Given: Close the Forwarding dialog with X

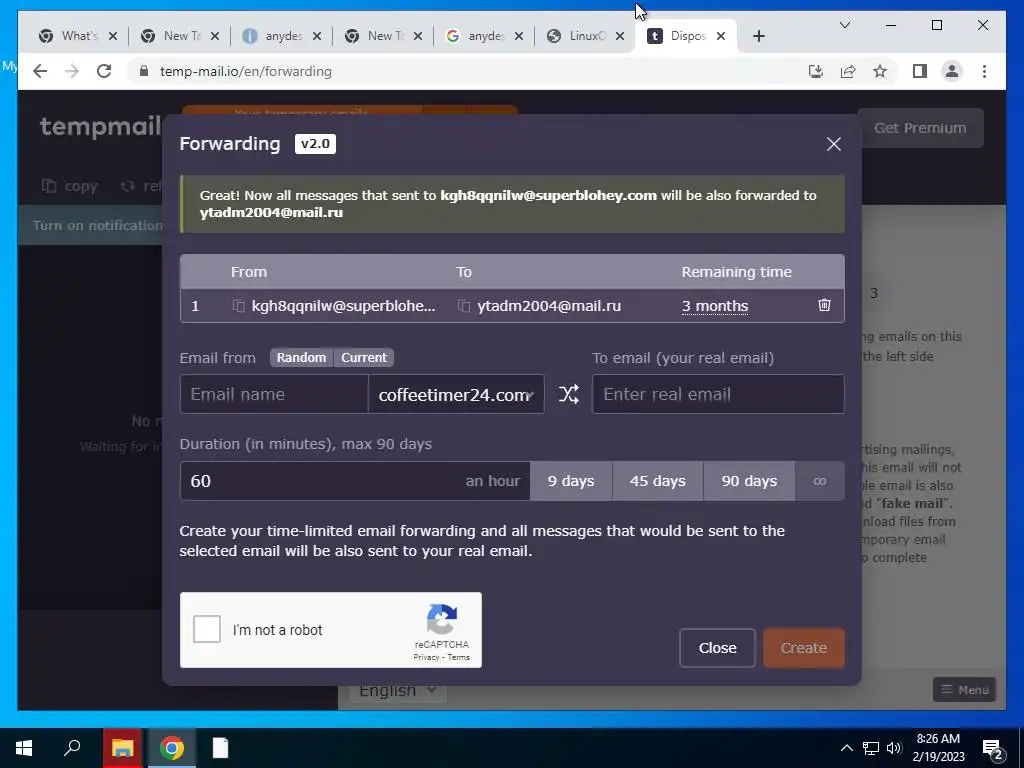Looking at the screenshot, I should 833,144.
